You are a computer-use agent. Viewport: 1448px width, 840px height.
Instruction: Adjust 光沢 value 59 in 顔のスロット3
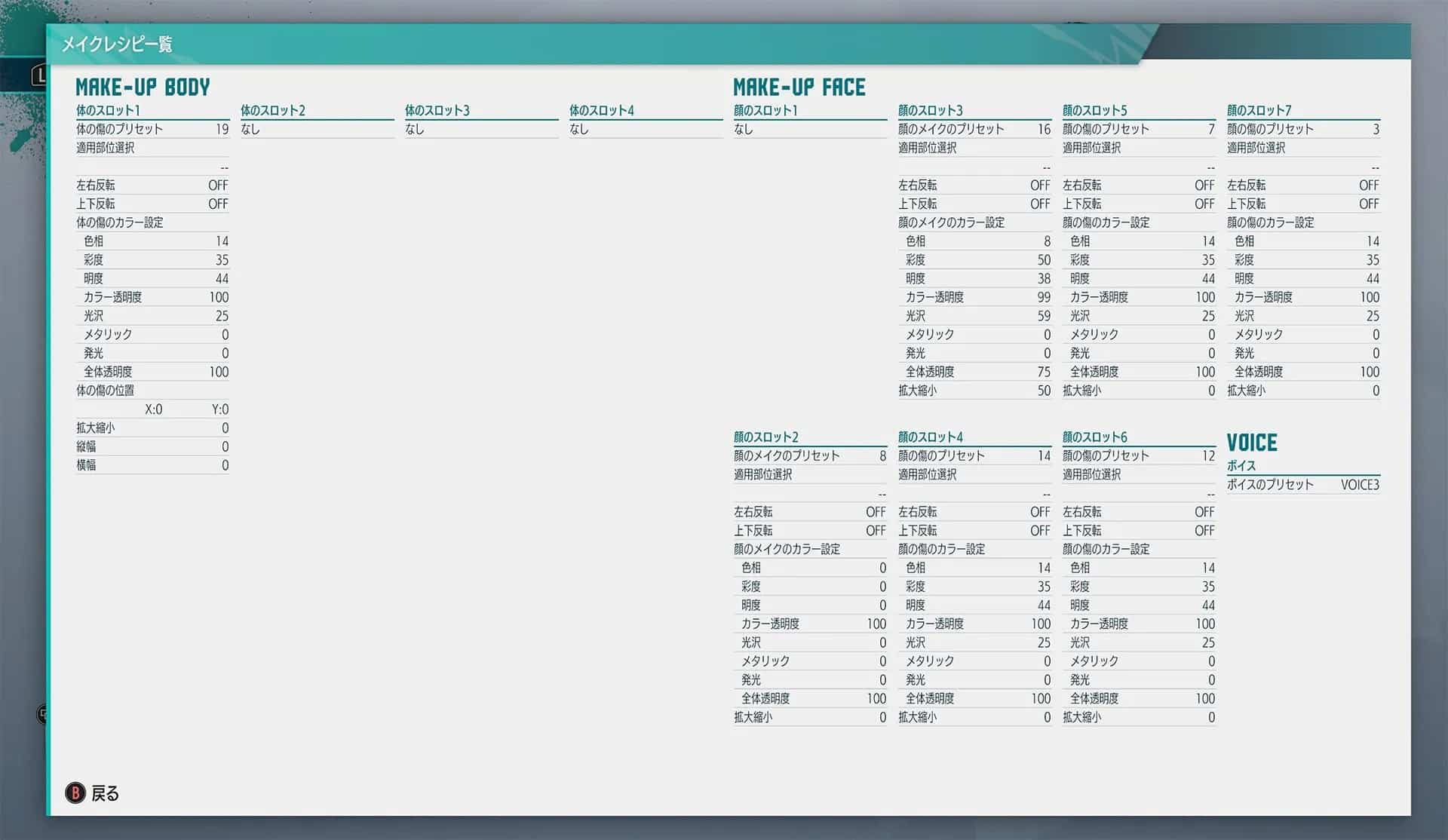pyautogui.click(x=1043, y=316)
